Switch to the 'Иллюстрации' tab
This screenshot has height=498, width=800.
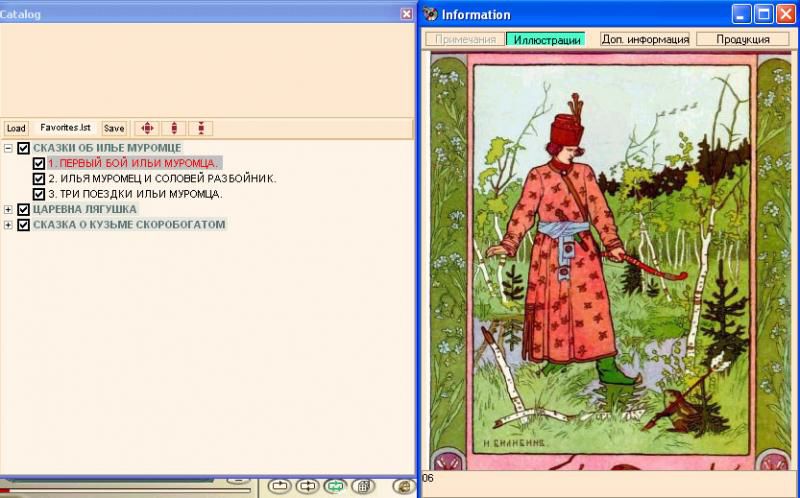click(x=544, y=40)
